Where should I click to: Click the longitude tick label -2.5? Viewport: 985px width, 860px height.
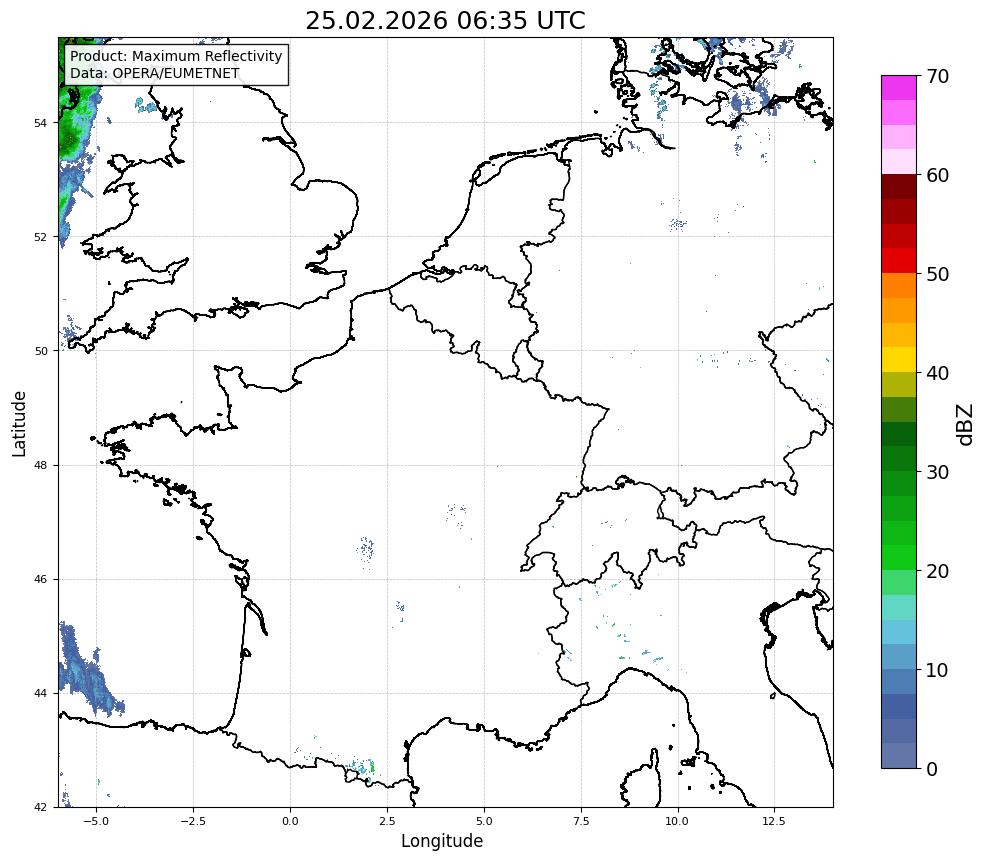pos(193,821)
